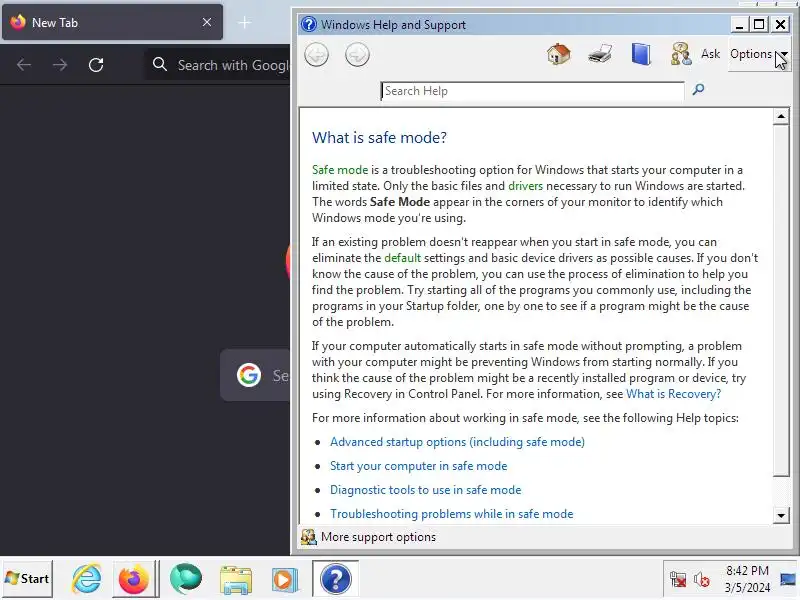Open the Windows Start menu

pyautogui.click(x=27, y=579)
